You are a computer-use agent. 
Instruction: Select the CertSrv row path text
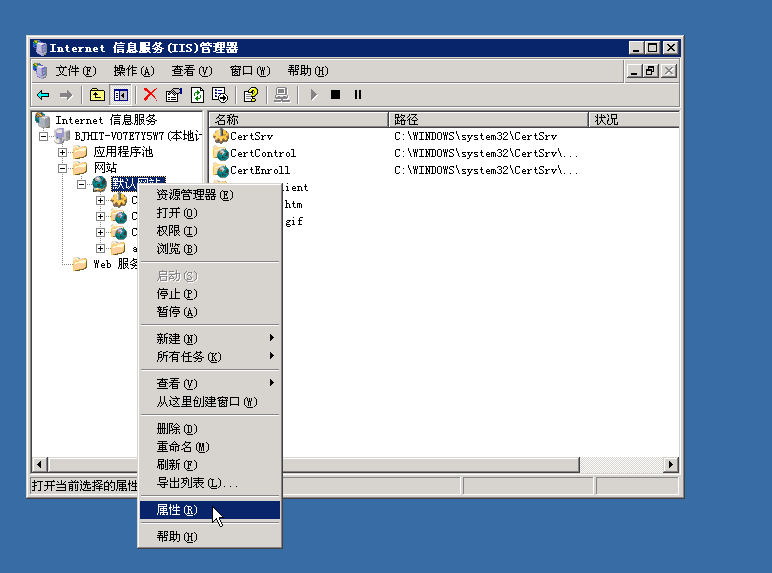pyautogui.click(x=476, y=136)
